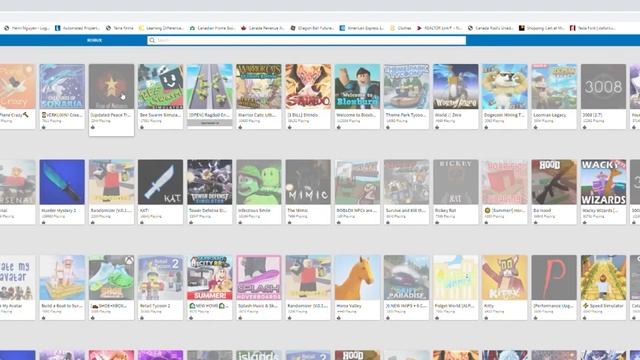The image size is (640, 360).
Task: Open Tower Defense Simulator thumbnail
Action: pyautogui.click(x=210, y=182)
